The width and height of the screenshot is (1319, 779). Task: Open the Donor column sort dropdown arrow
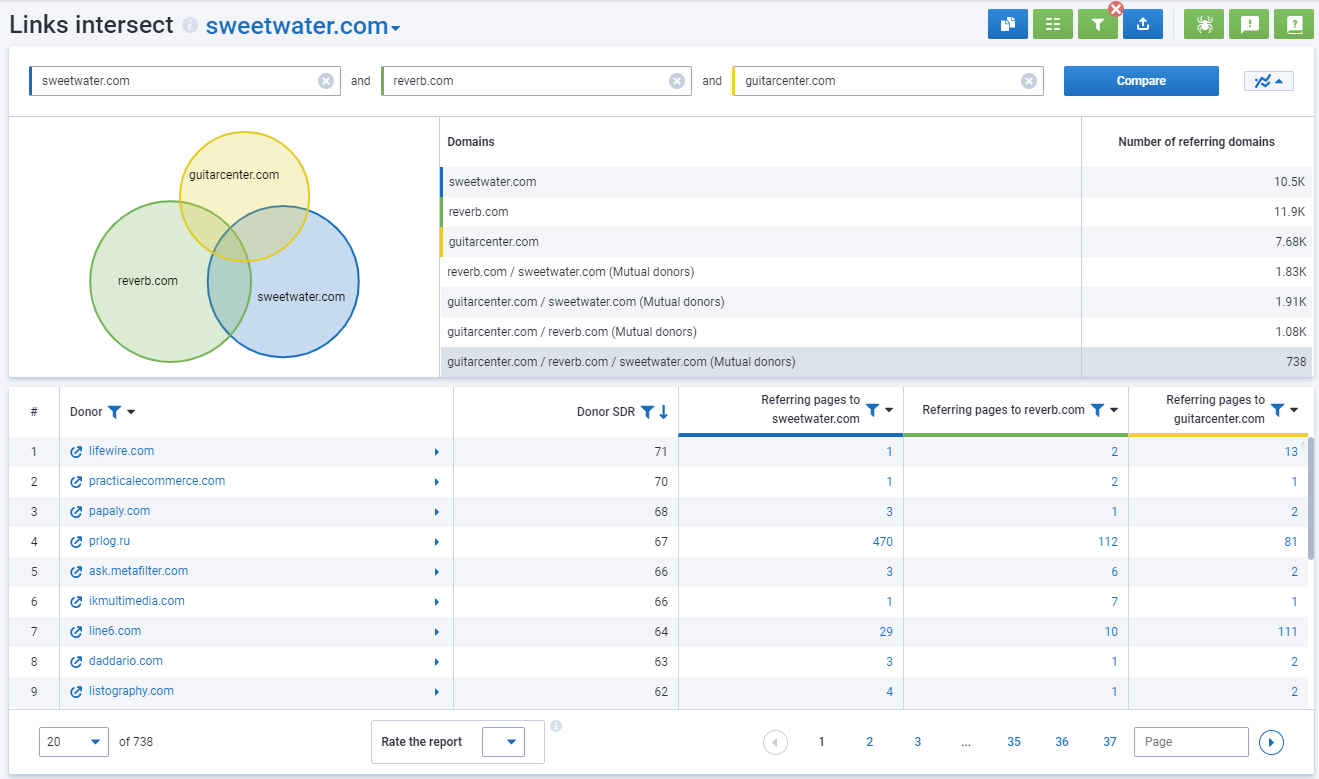[131, 412]
